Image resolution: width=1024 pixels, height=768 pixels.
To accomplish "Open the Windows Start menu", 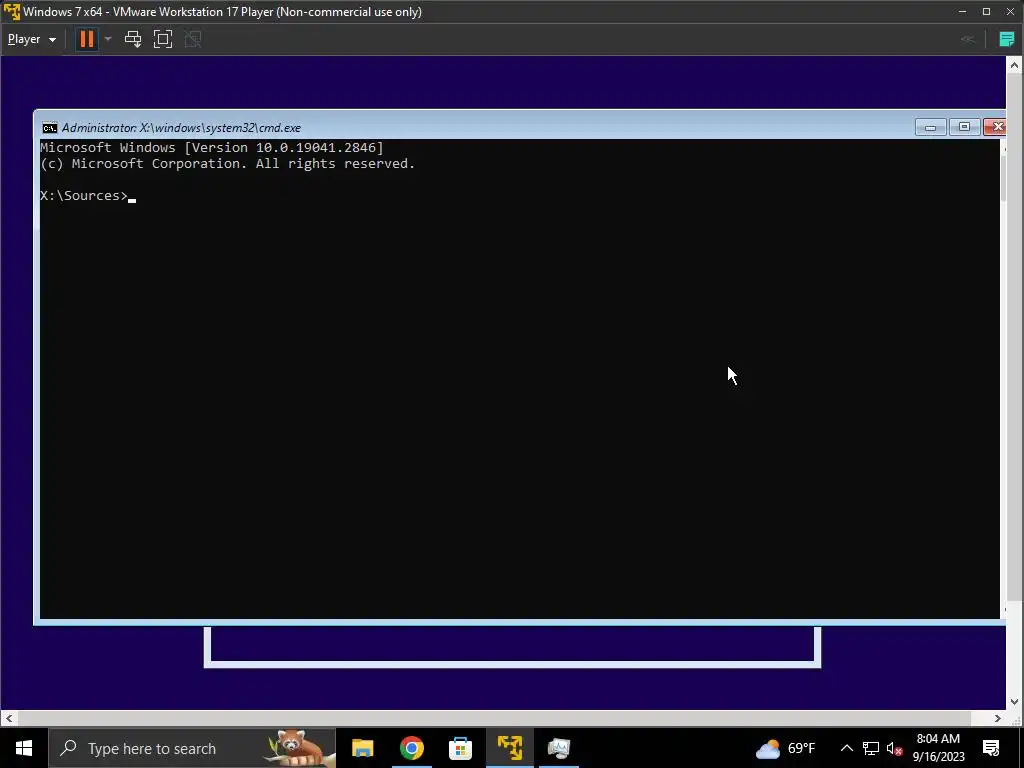I will (24, 748).
